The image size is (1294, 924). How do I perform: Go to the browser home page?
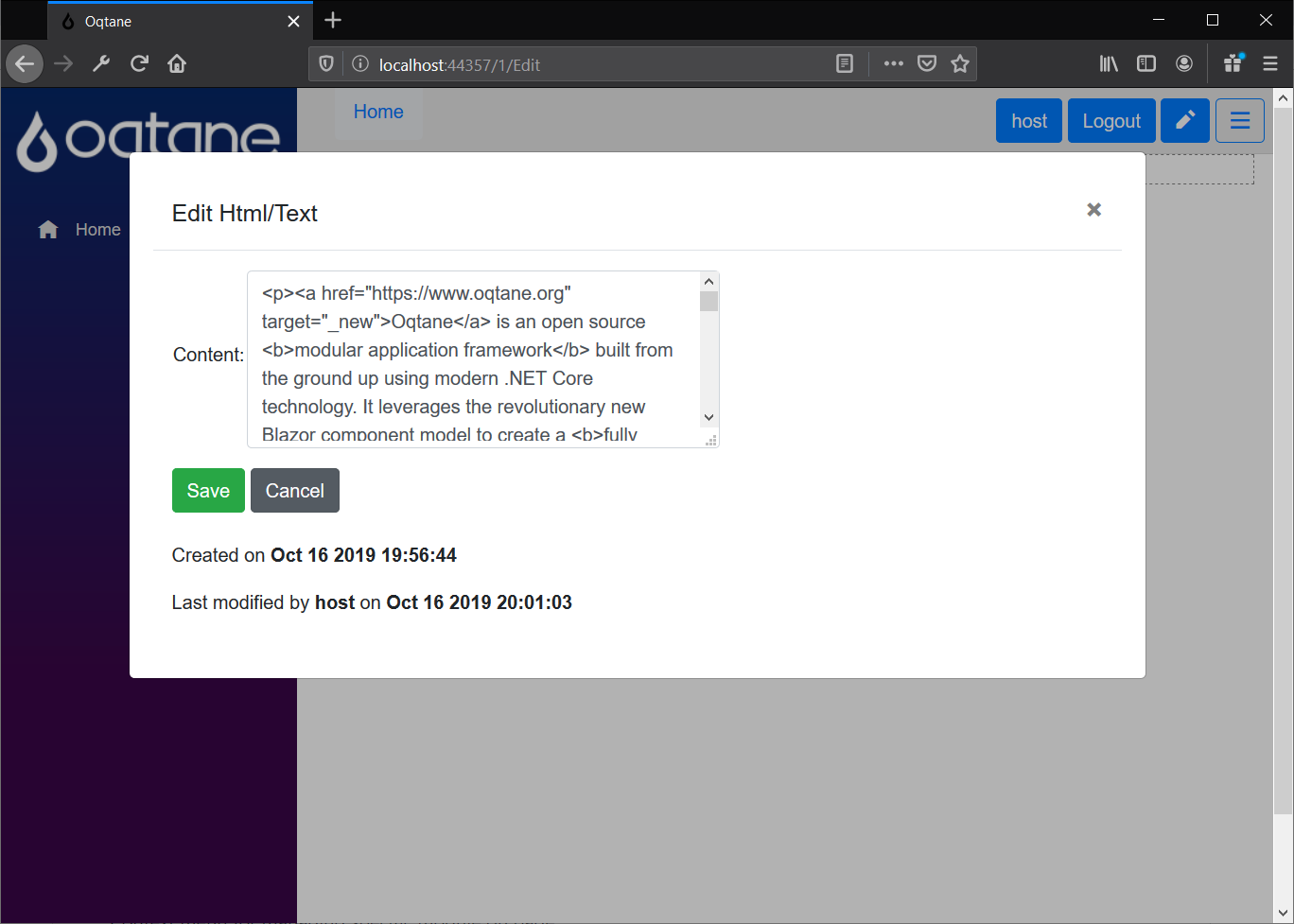177,64
